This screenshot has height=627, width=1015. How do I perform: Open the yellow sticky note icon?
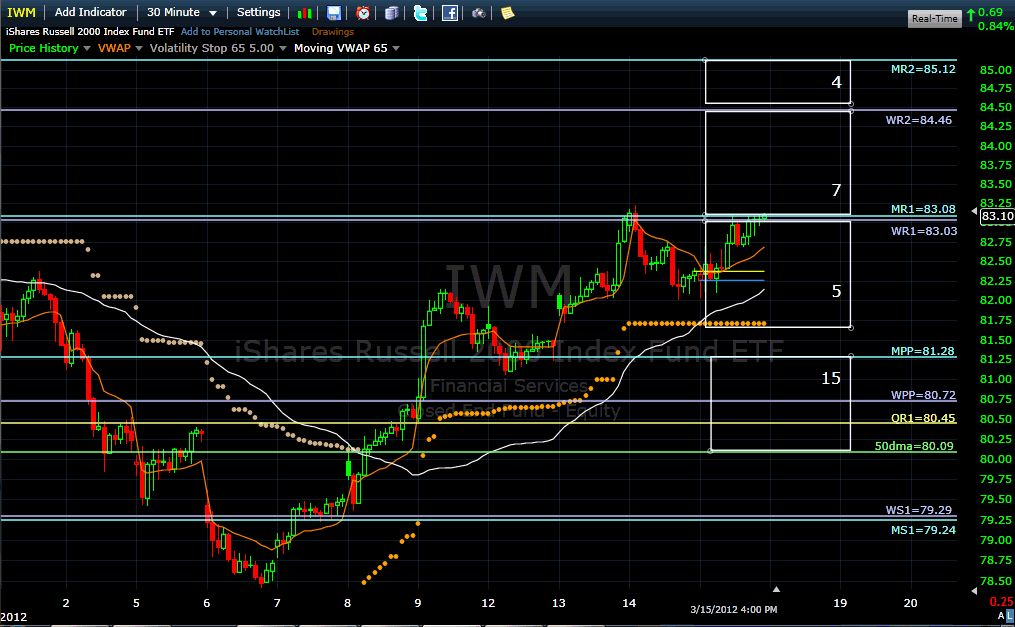click(508, 13)
